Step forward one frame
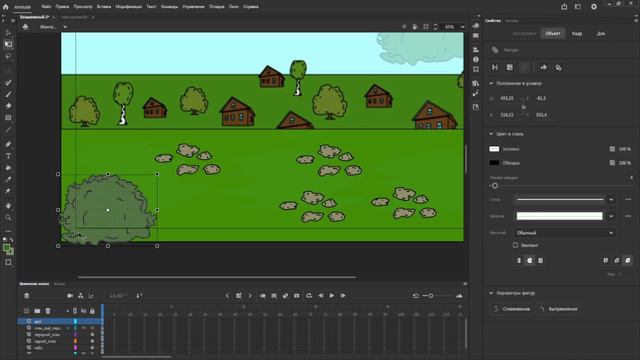Viewport: 640px width, 360px height. pyautogui.click(x=343, y=296)
